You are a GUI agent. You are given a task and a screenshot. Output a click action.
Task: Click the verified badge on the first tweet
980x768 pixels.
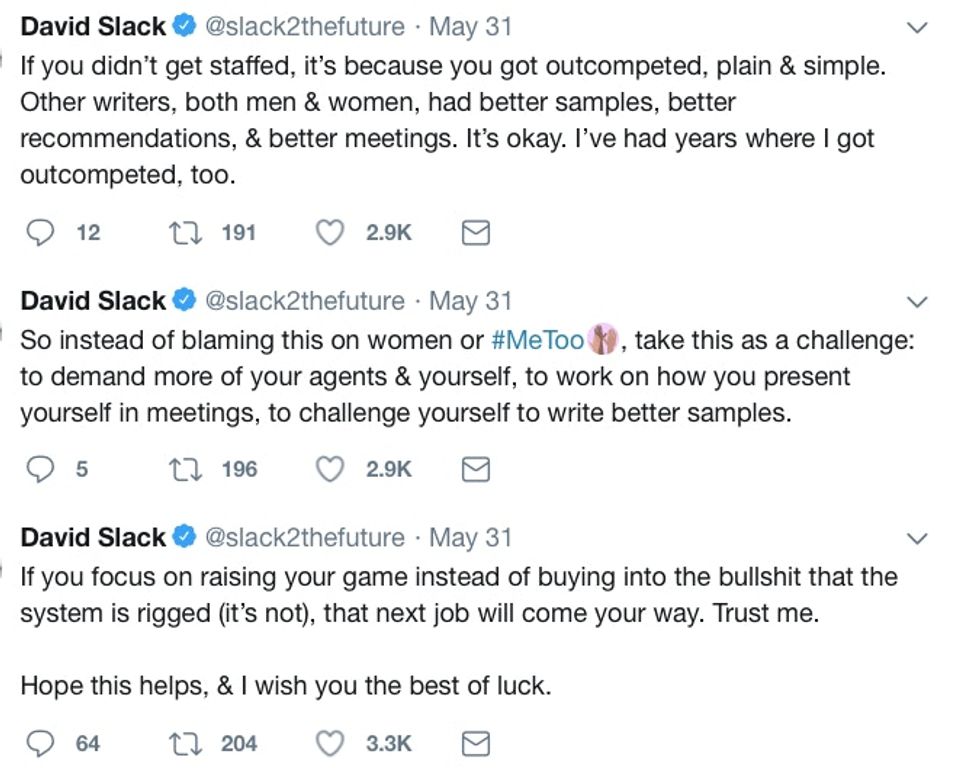coord(184,28)
